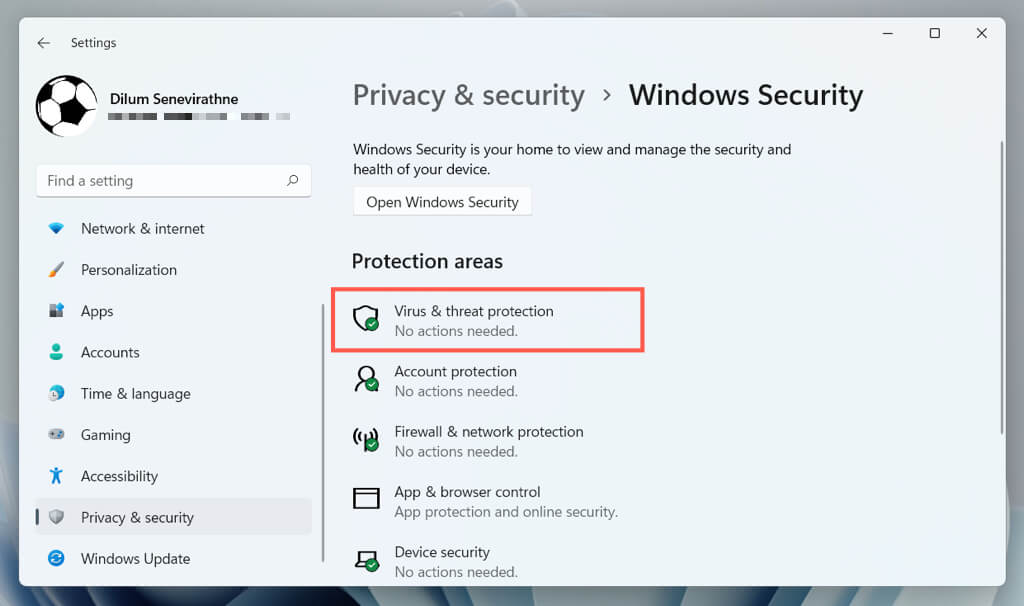Click the main content vertical scrollbar

[1002, 290]
